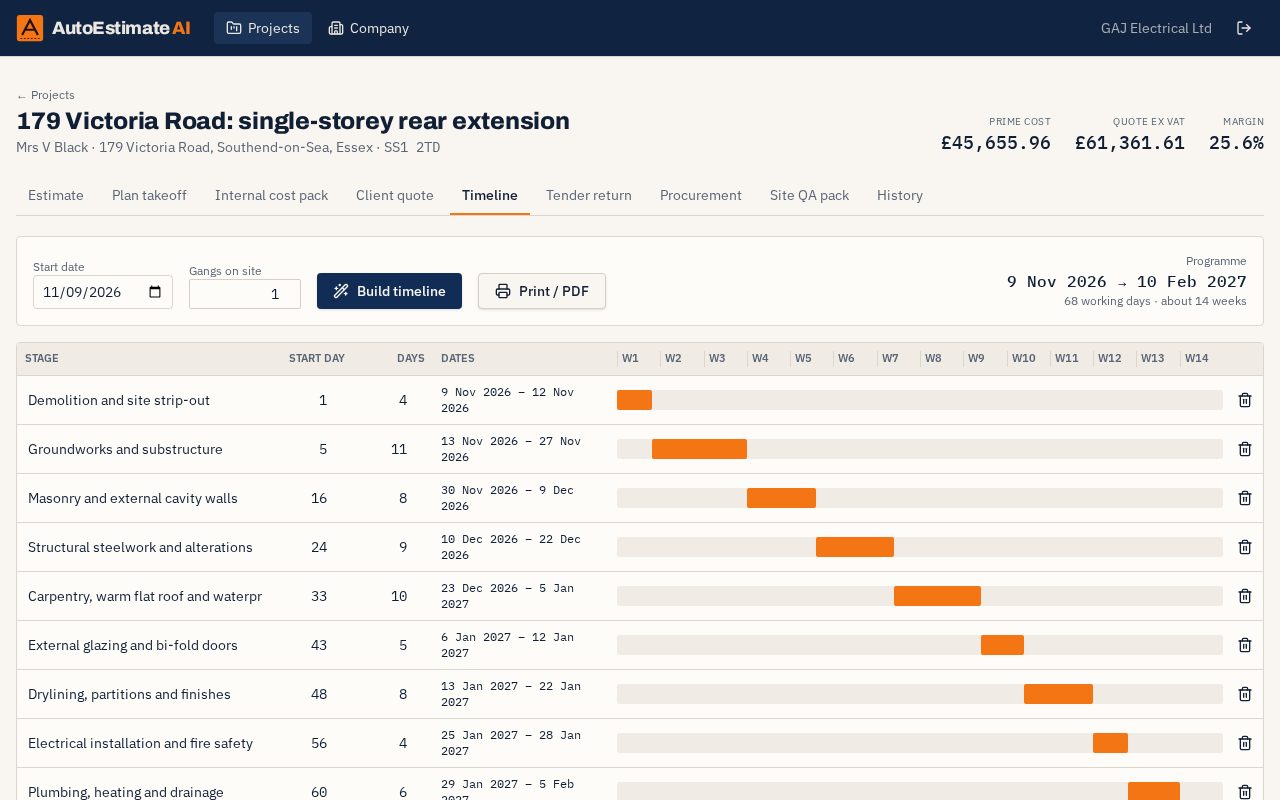This screenshot has height=800, width=1280.
Task: Follow the back to Projects link
Action: (x=45, y=95)
